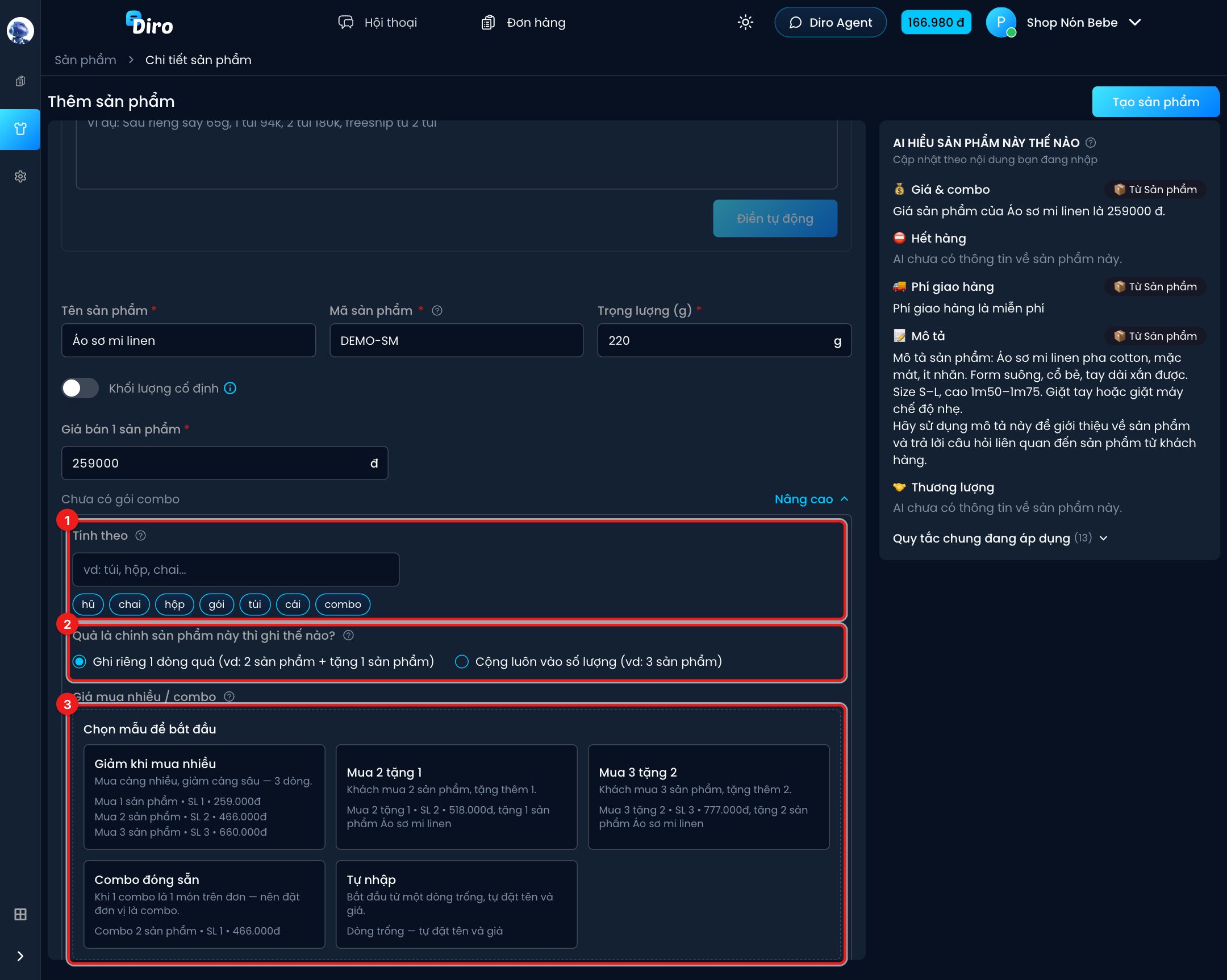
Task: Click help icon next to Mã sản phẩm
Action: click(x=437, y=311)
